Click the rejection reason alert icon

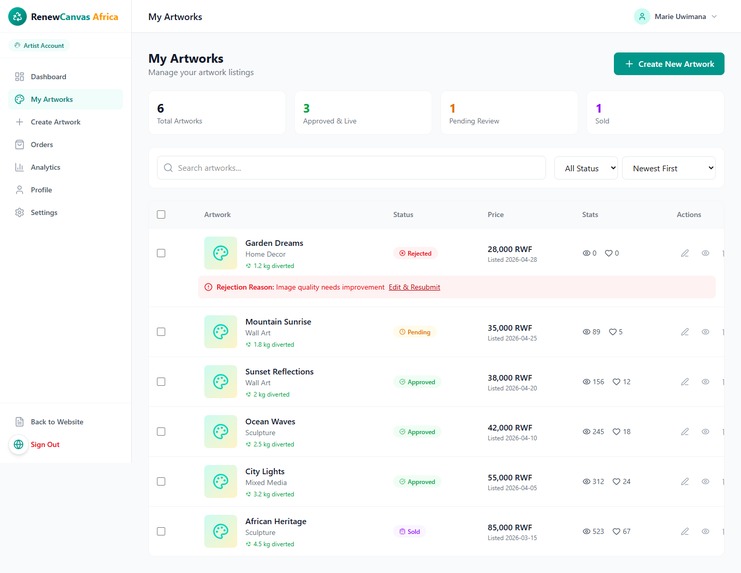[208, 287]
